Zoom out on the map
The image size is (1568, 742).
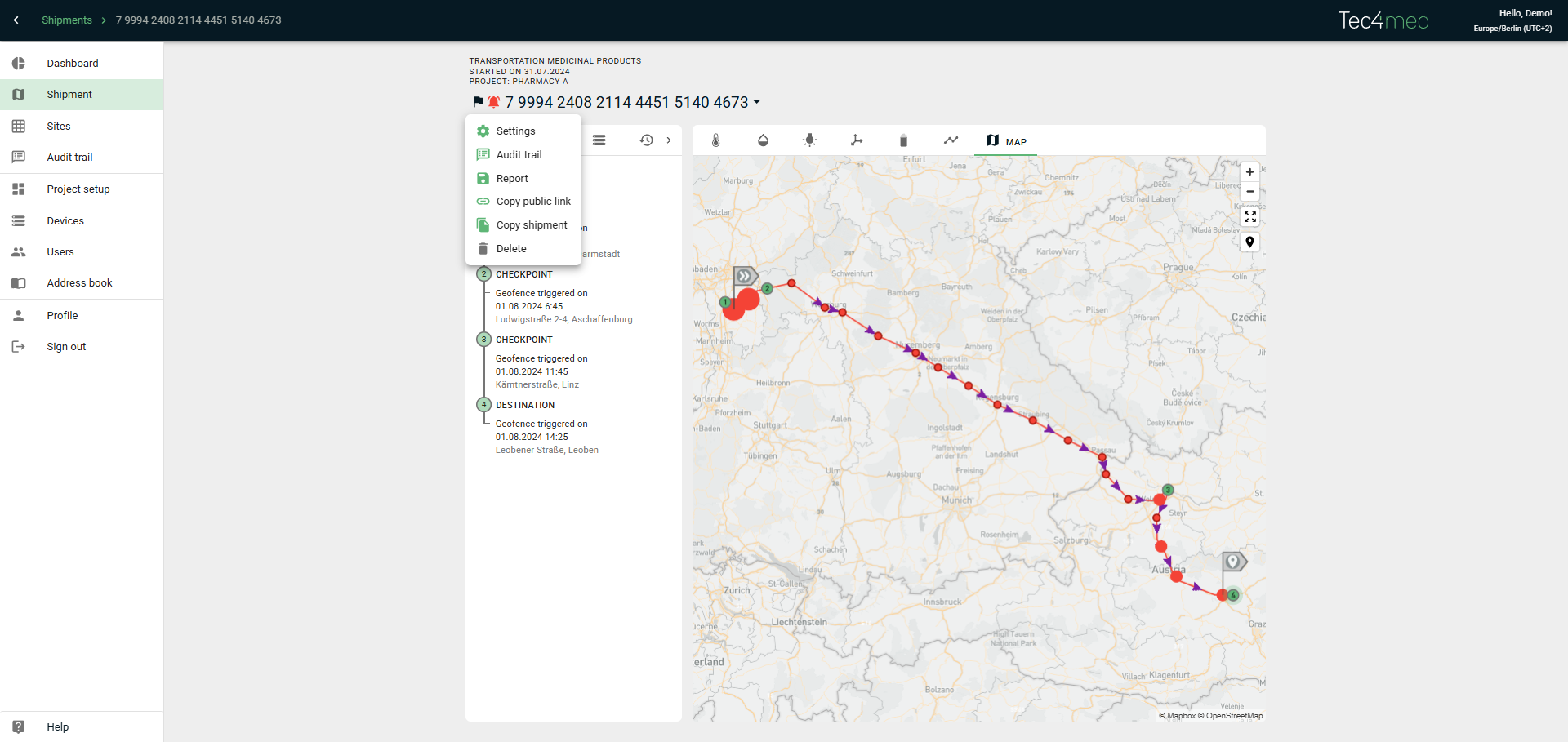(1249, 192)
